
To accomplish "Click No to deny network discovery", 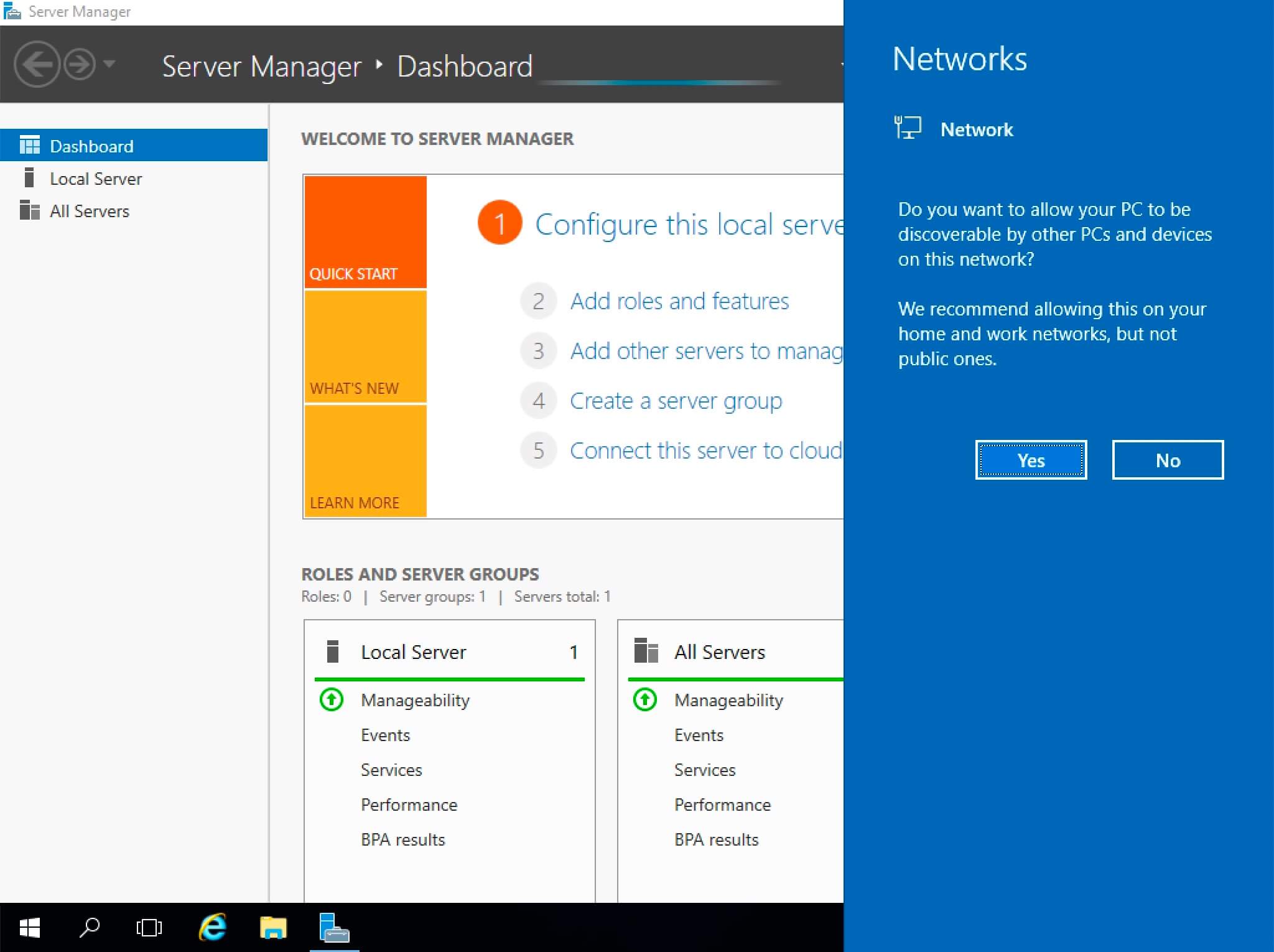I will click(1166, 460).
